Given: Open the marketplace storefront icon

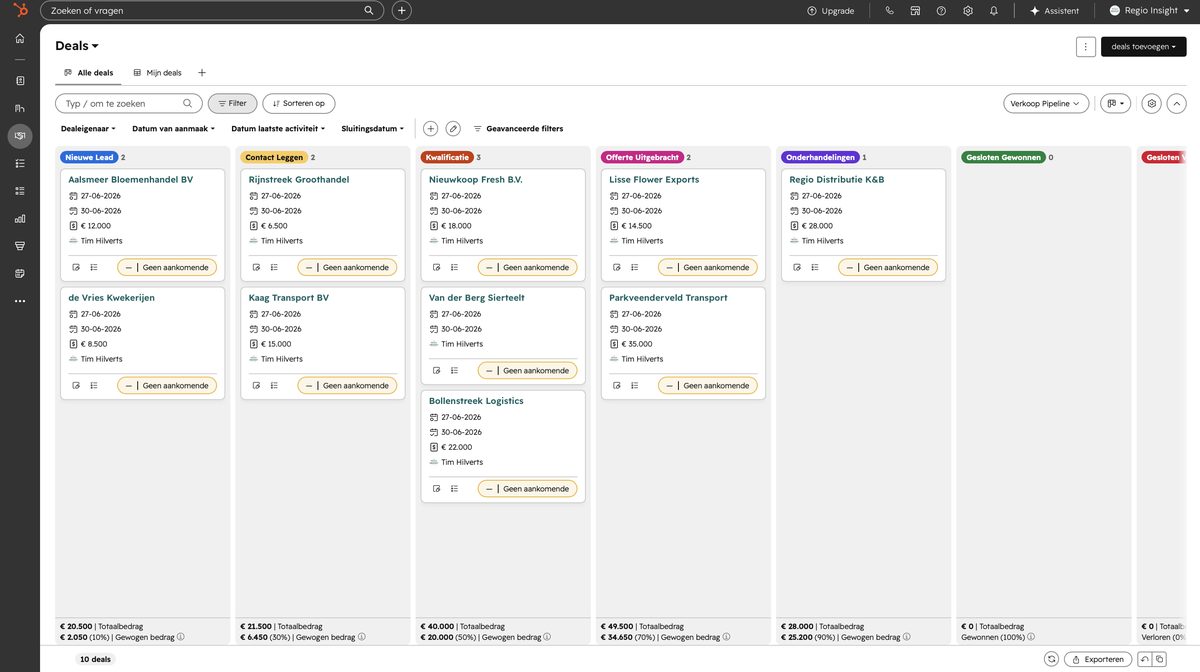Looking at the screenshot, I should (x=915, y=11).
